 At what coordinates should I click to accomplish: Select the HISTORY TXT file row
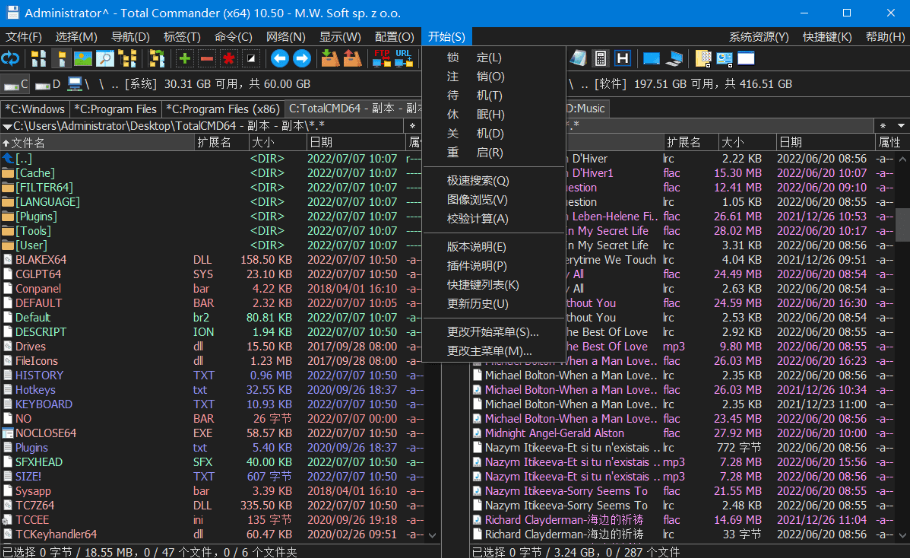coord(212,376)
